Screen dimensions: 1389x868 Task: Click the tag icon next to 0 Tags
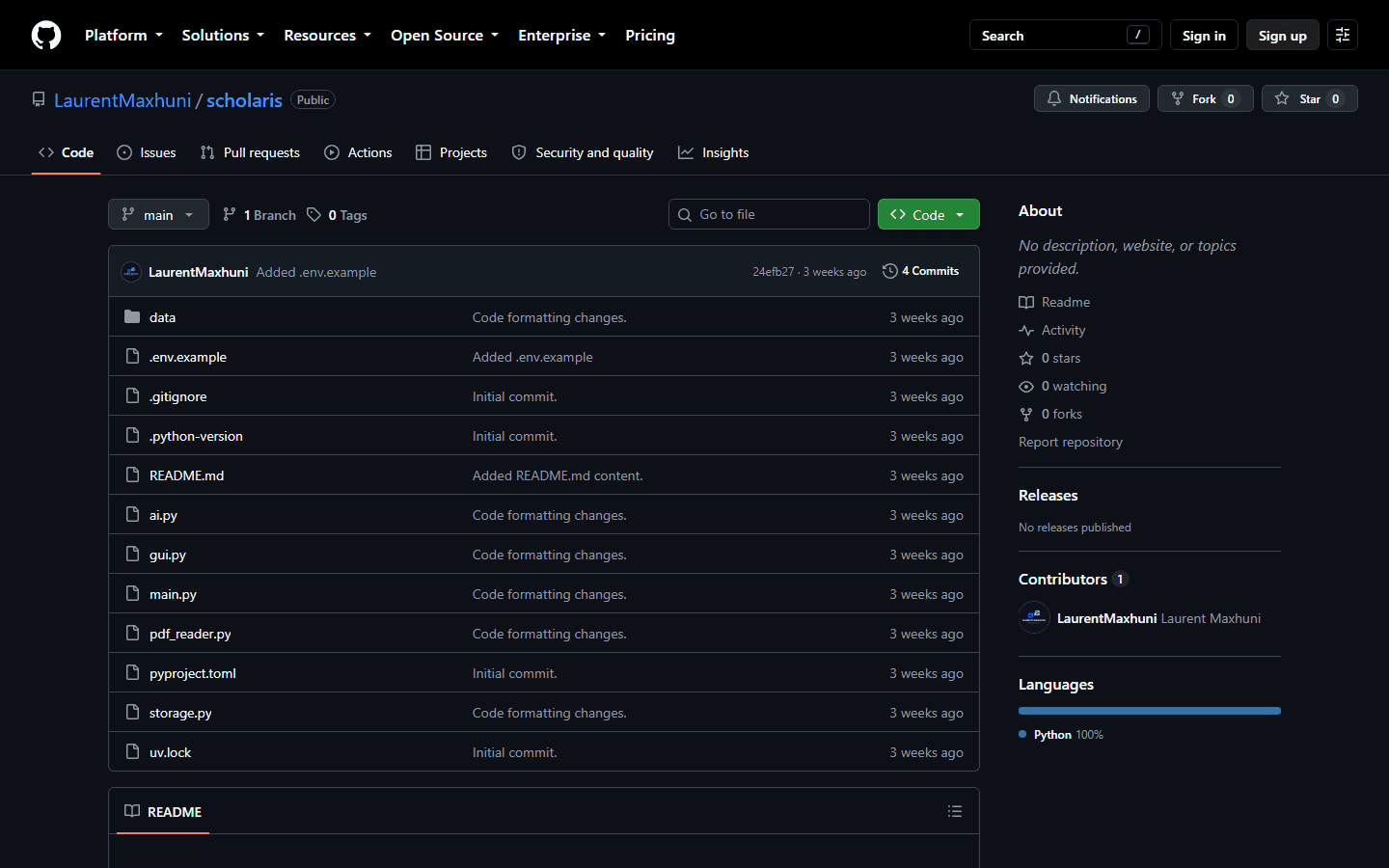(x=313, y=214)
